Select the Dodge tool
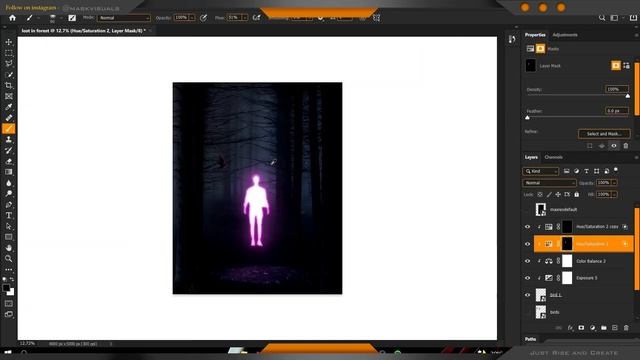This screenshot has height=360, width=640. (x=9, y=193)
